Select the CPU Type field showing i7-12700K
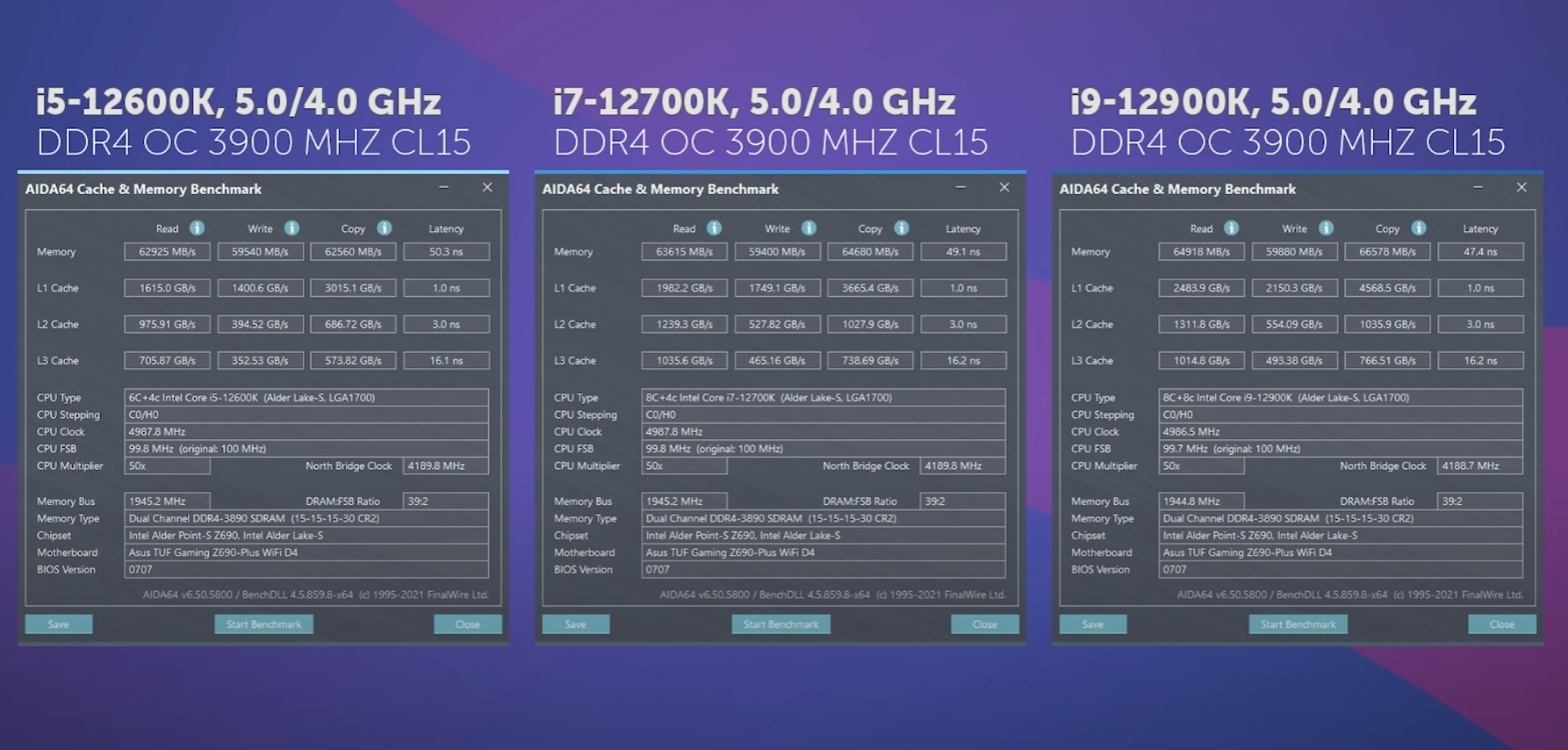This screenshot has height=750, width=1568. coord(824,398)
